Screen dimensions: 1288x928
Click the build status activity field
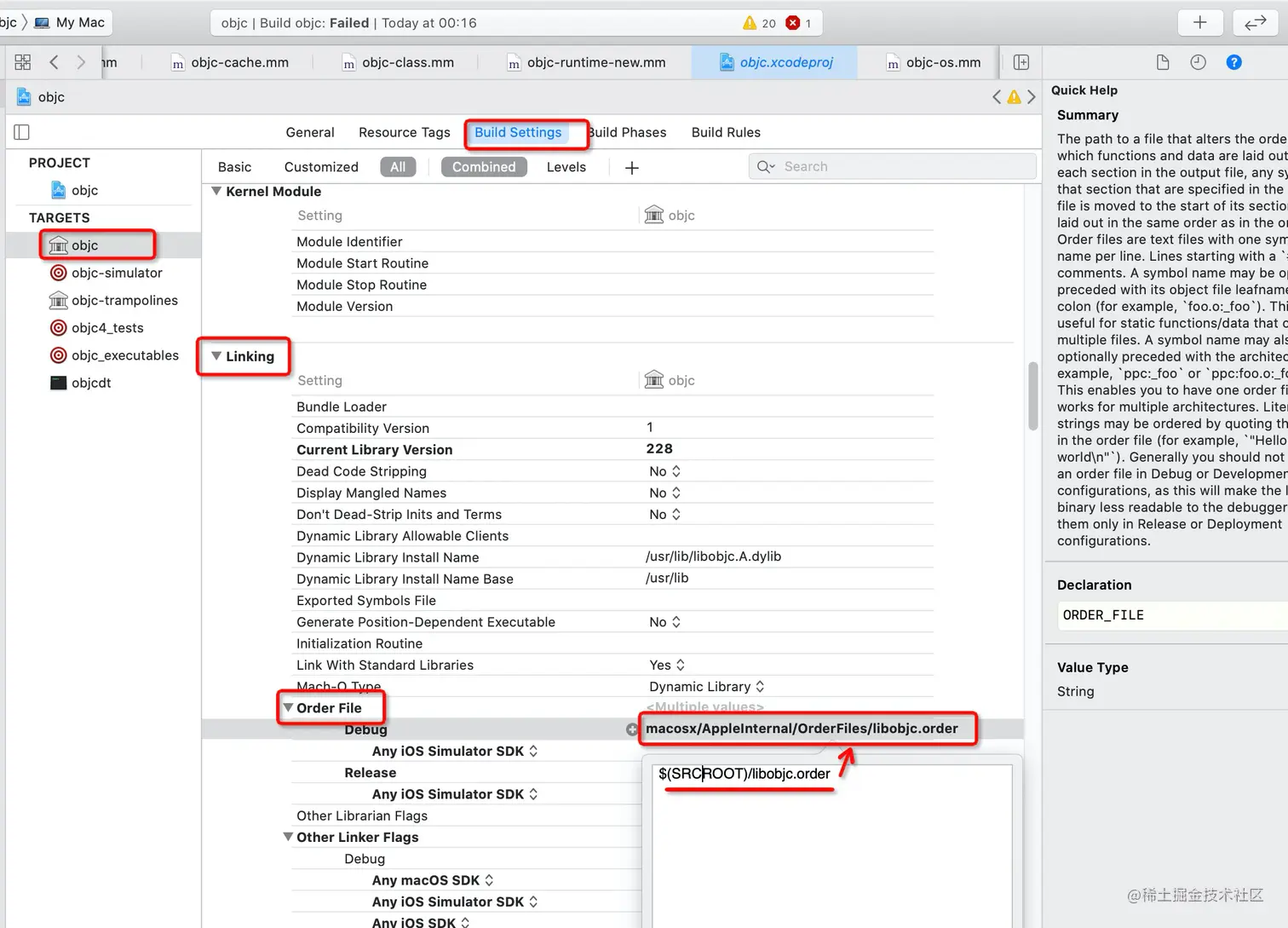click(x=515, y=23)
